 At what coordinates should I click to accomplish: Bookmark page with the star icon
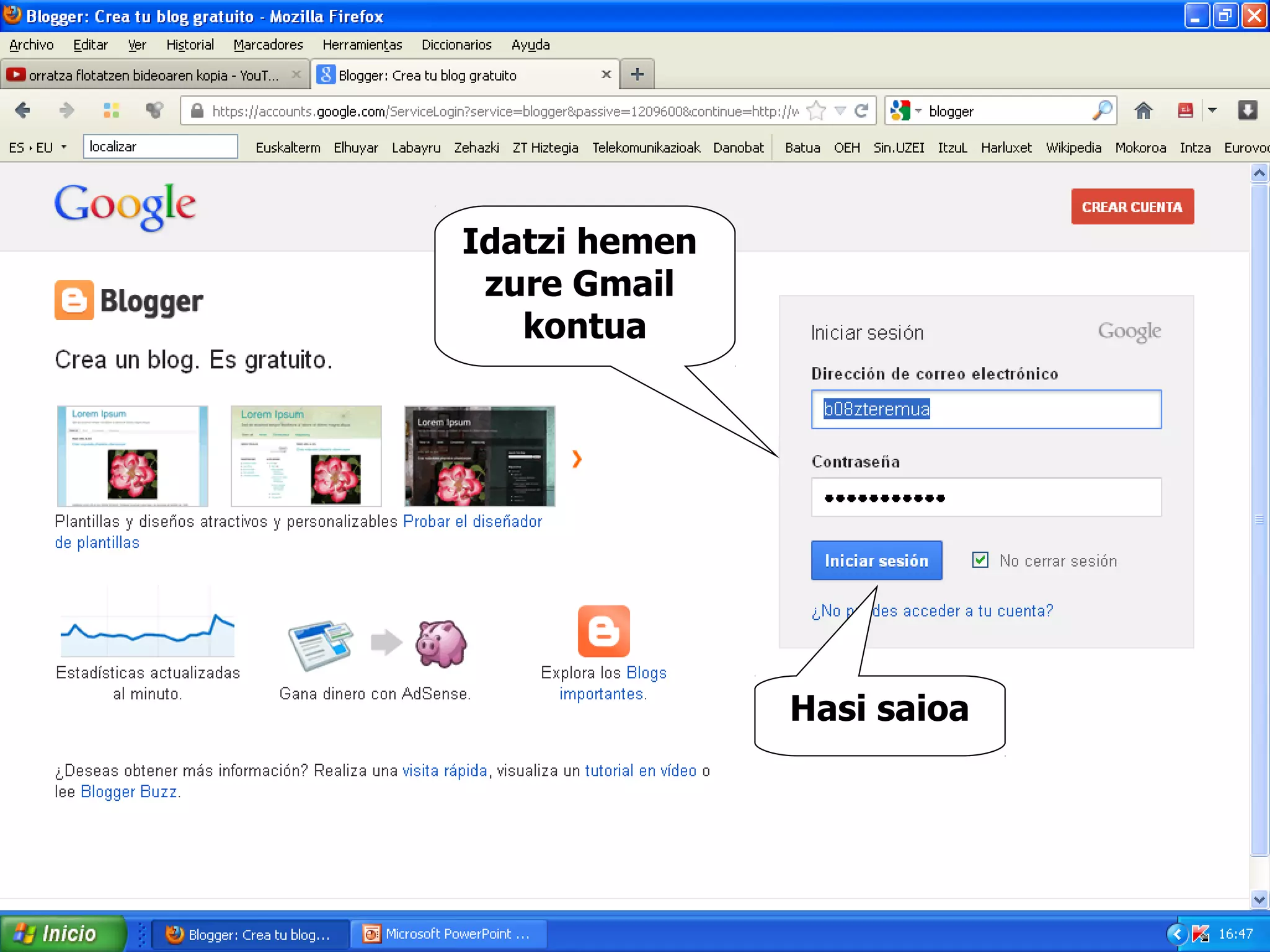coord(817,111)
